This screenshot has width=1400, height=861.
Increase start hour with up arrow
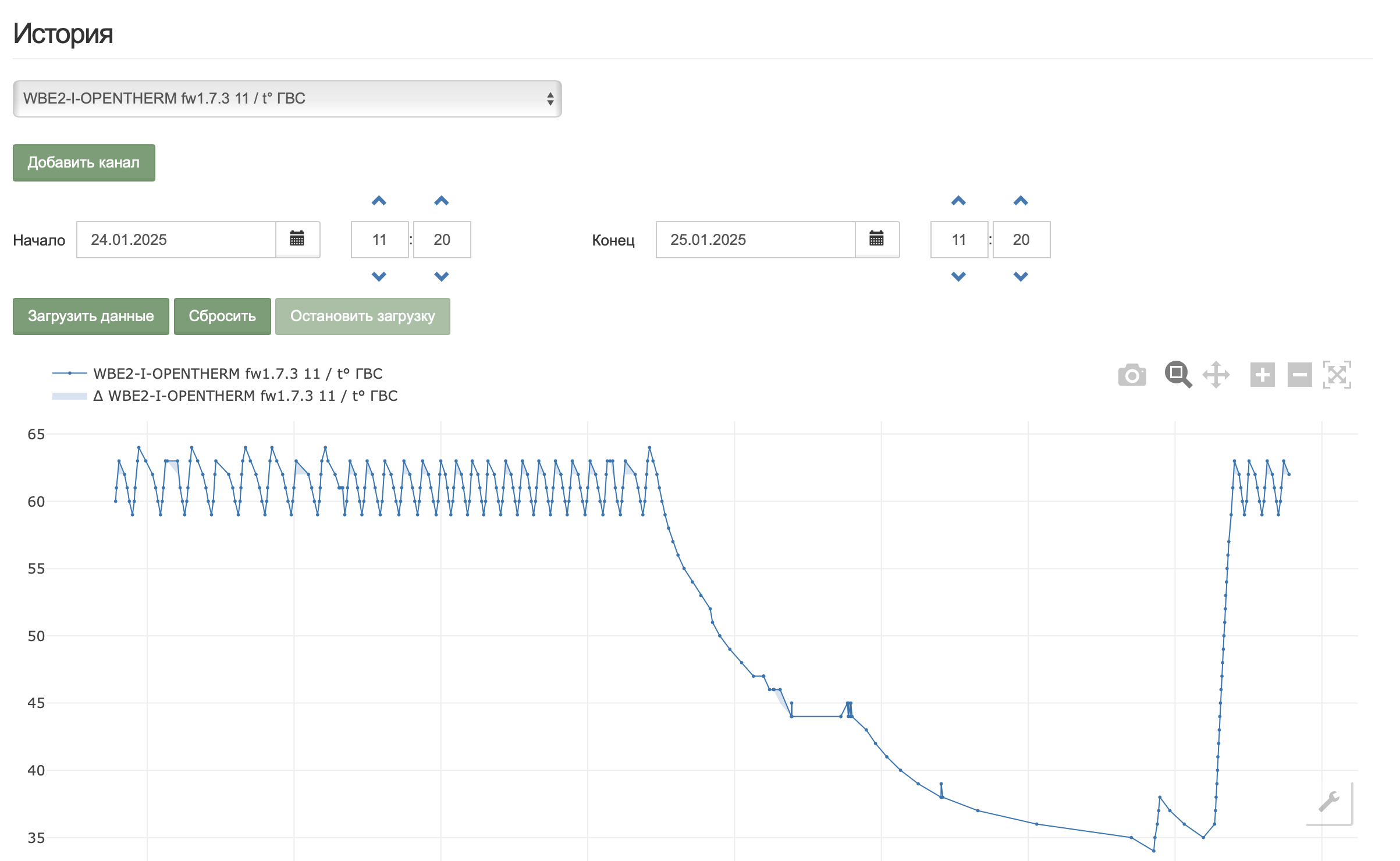pyautogui.click(x=379, y=201)
